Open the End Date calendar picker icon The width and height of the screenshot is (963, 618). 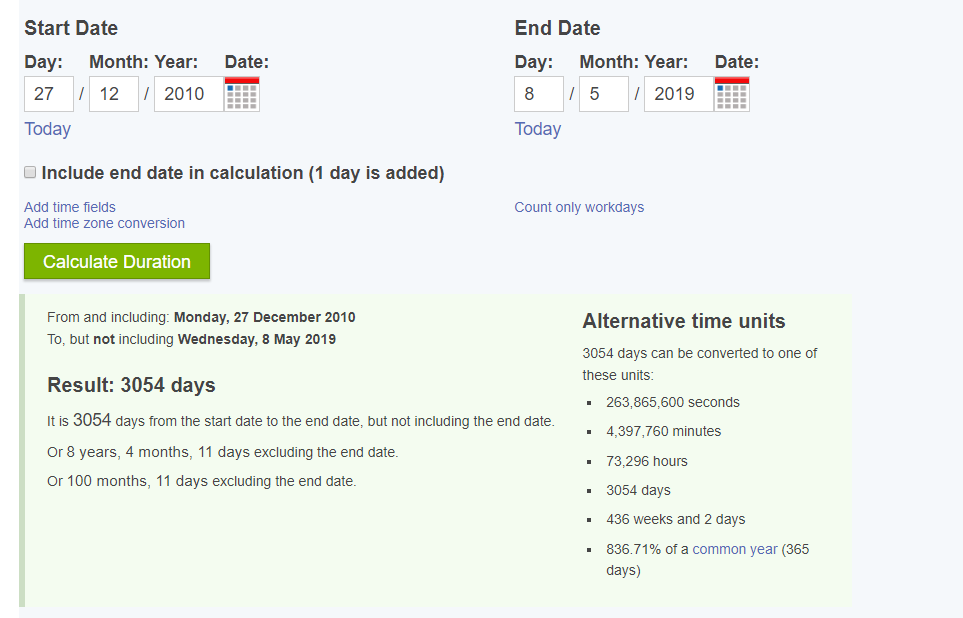(x=732, y=94)
